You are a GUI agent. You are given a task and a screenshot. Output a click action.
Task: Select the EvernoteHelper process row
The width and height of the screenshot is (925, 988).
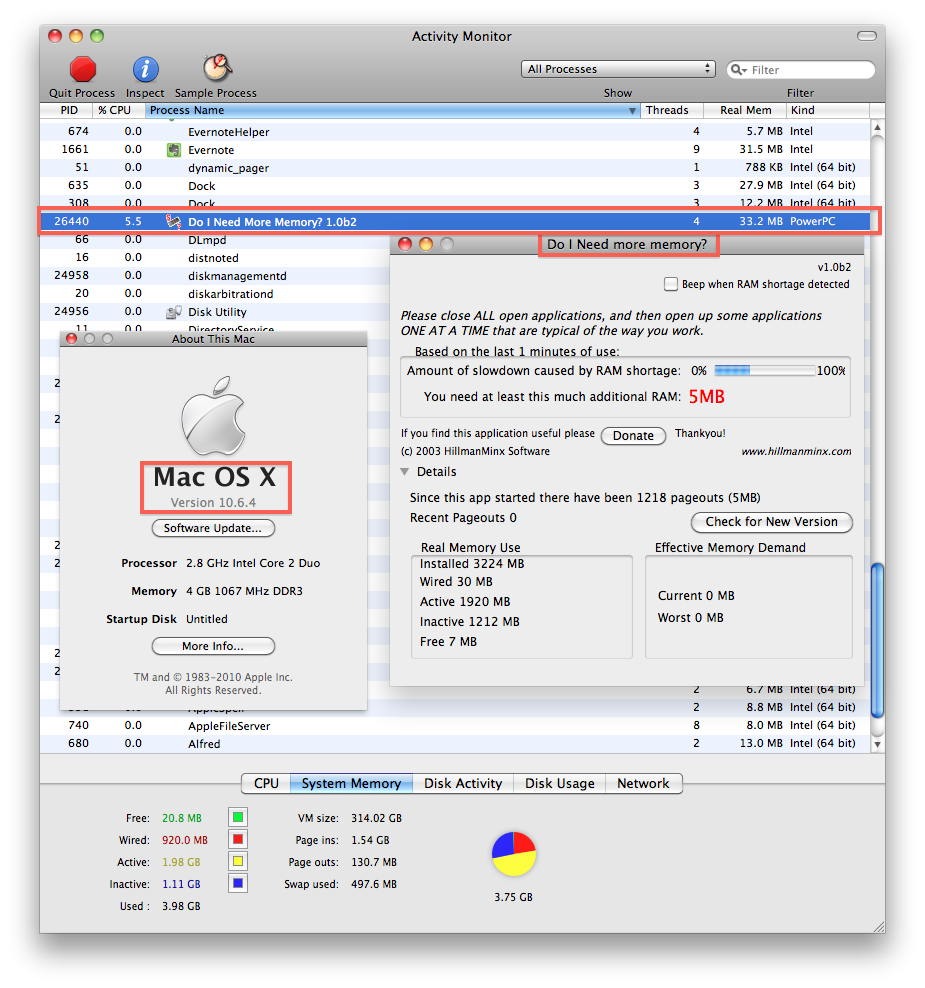455,132
